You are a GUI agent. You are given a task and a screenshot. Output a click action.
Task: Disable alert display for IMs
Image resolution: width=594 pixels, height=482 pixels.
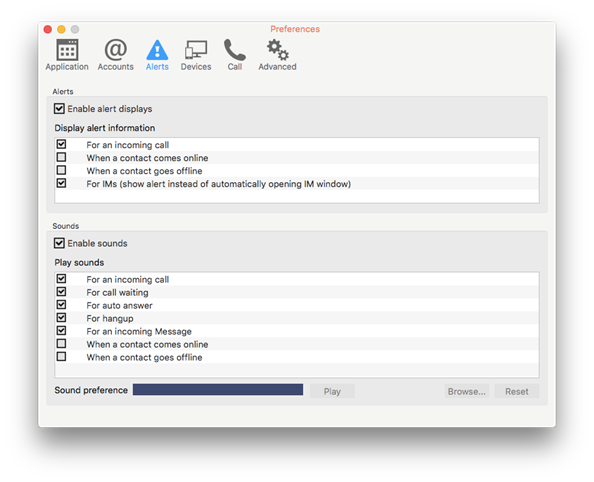[x=61, y=183]
